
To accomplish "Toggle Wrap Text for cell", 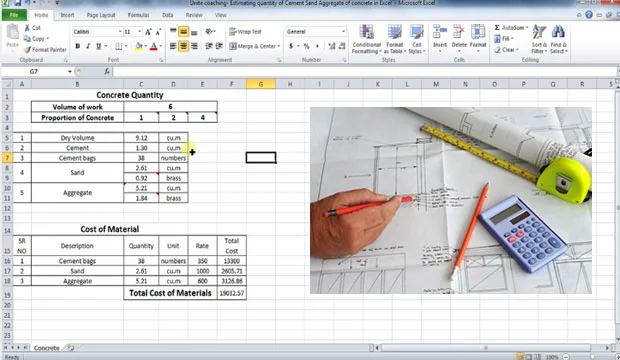I will click(x=245, y=32).
